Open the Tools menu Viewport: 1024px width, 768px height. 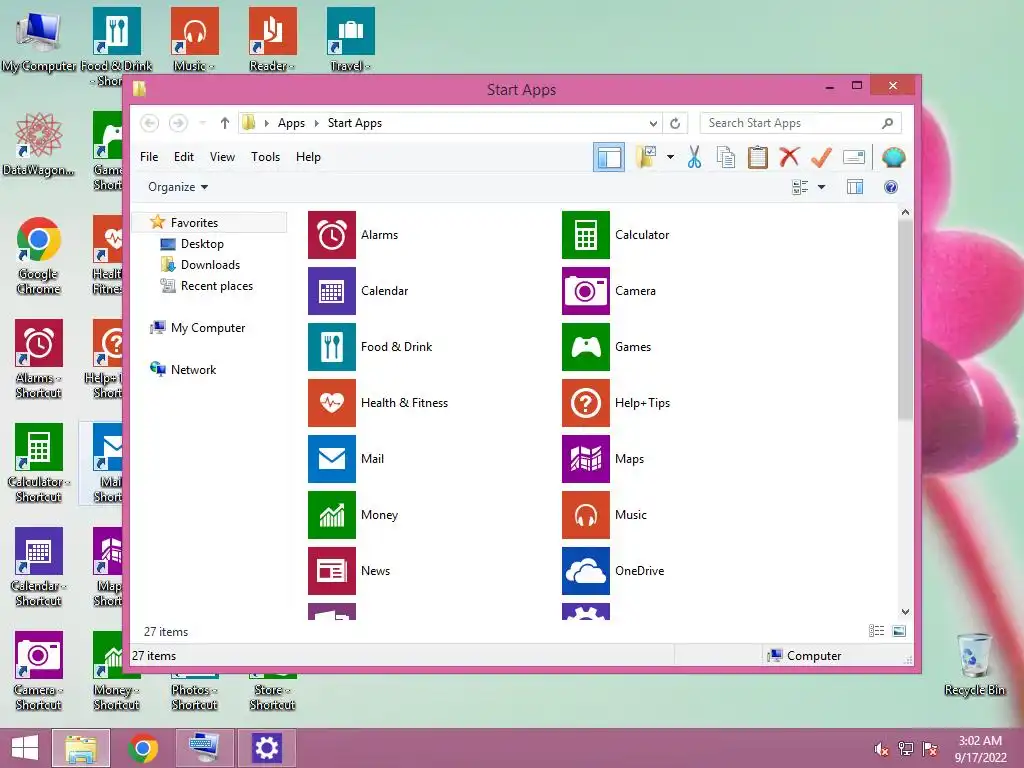click(x=265, y=157)
